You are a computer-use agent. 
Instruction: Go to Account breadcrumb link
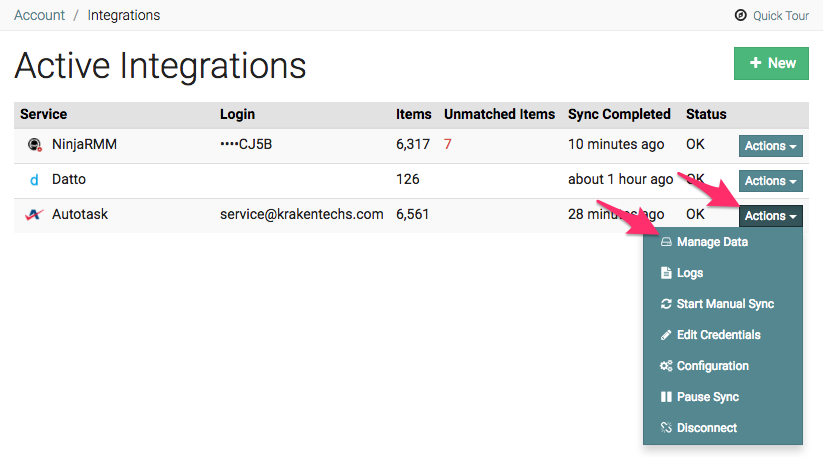click(39, 15)
